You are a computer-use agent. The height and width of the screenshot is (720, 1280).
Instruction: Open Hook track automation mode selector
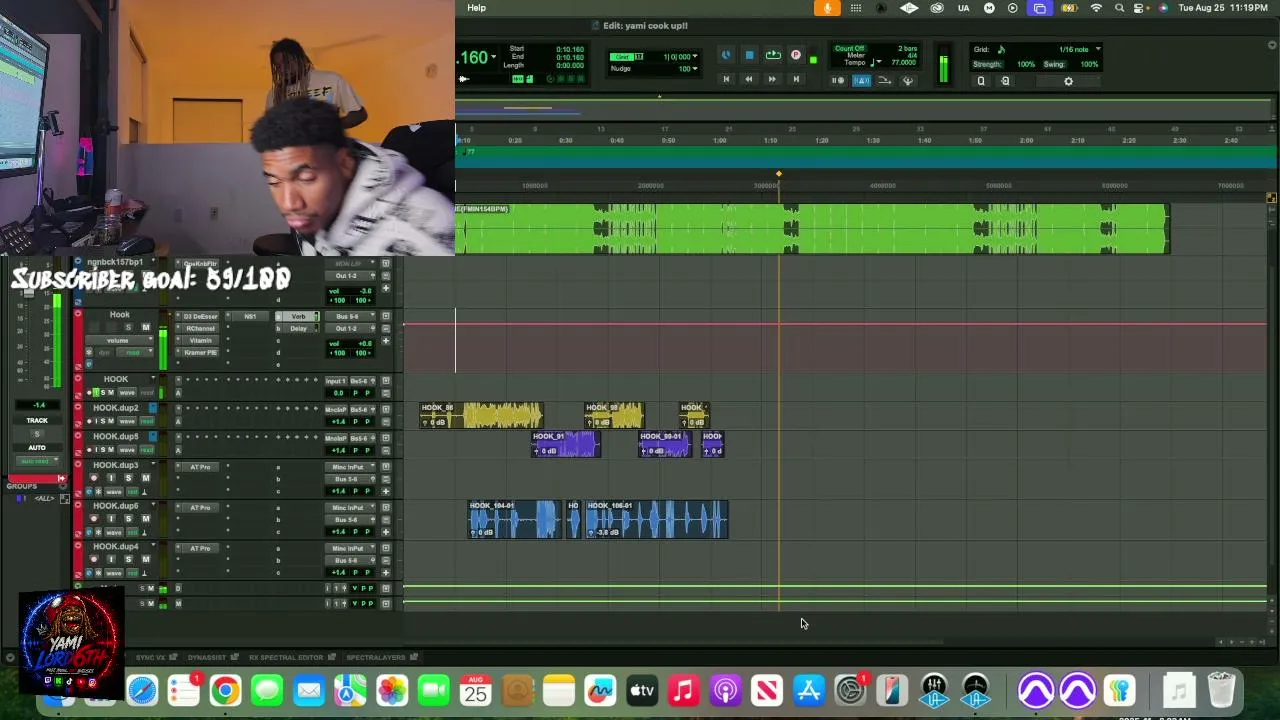pos(133,352)
